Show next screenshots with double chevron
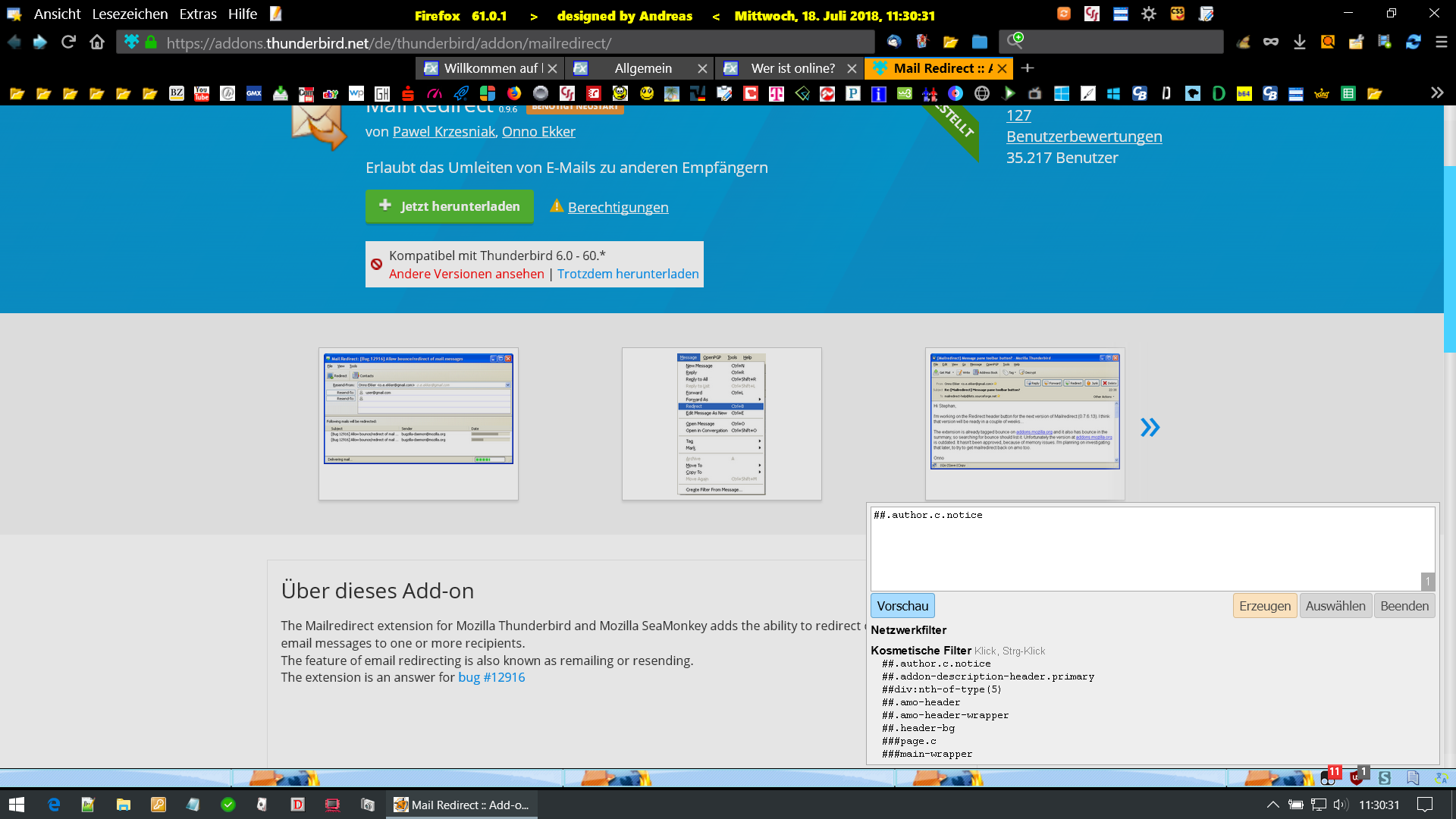1456x819 pixels. (x=1150, y=428)
